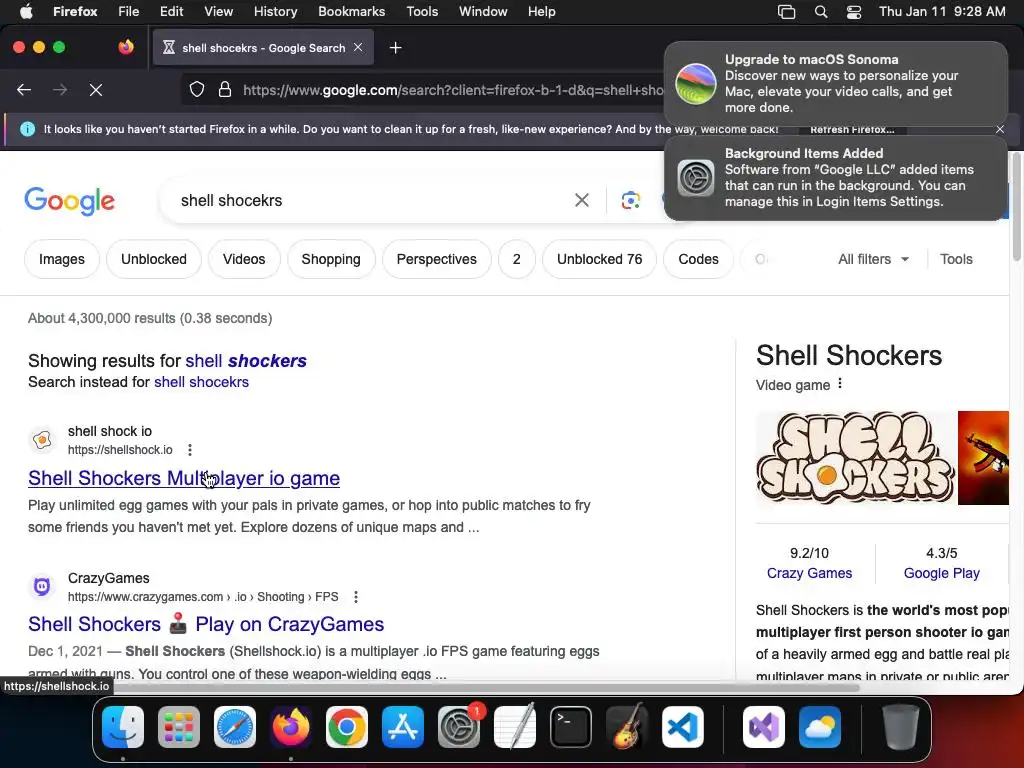The width and height of the screenshot is (1024, 768).
Task: Click the corrected shell shockers link
Action: (x=246, y=360)
